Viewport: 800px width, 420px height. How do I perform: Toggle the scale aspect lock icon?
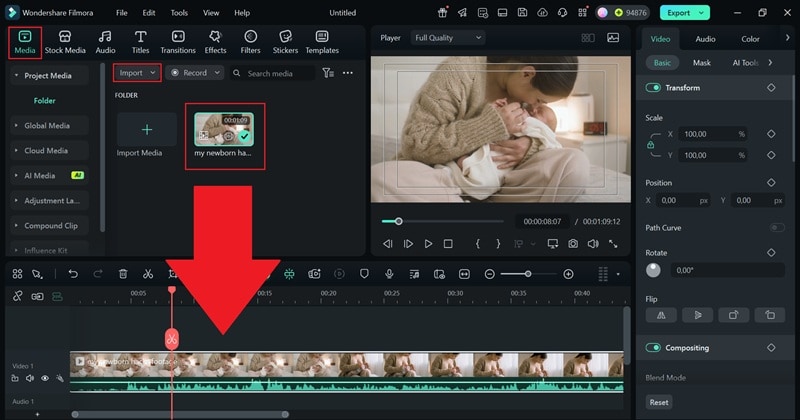coord(651,145)
